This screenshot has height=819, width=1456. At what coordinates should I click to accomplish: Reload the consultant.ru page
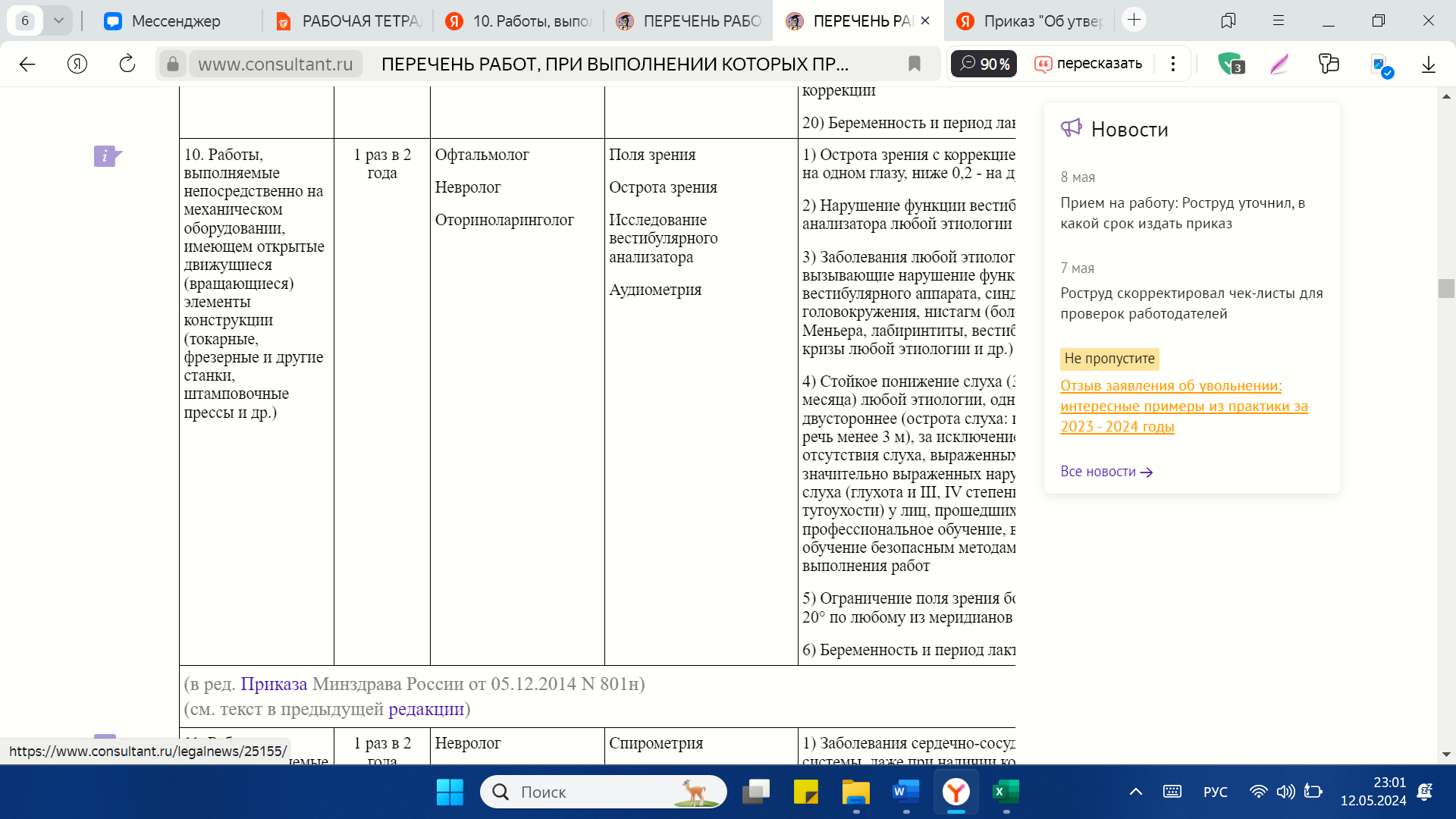coord(127,64)
